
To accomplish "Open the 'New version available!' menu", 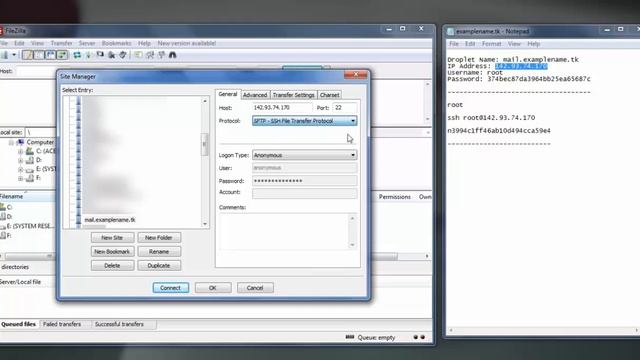I will 187,43.
